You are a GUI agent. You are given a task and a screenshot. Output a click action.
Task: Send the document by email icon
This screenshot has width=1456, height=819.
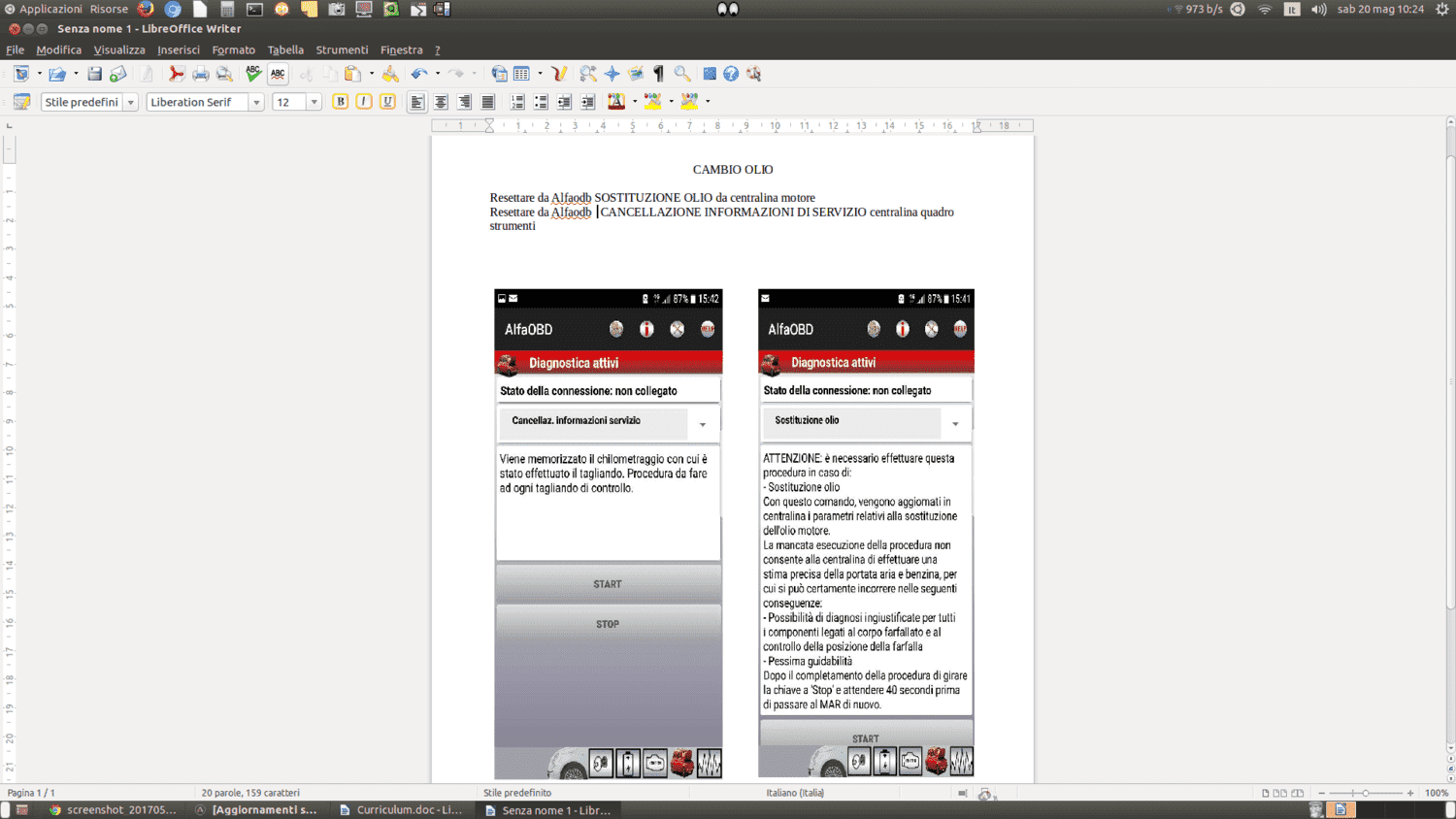117,74
